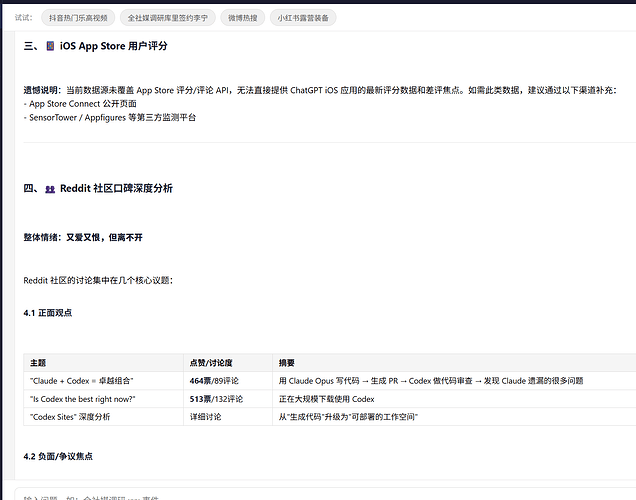Click the bold label '遗憾说明'
The image size is (636, 500).
click(41, 90)
